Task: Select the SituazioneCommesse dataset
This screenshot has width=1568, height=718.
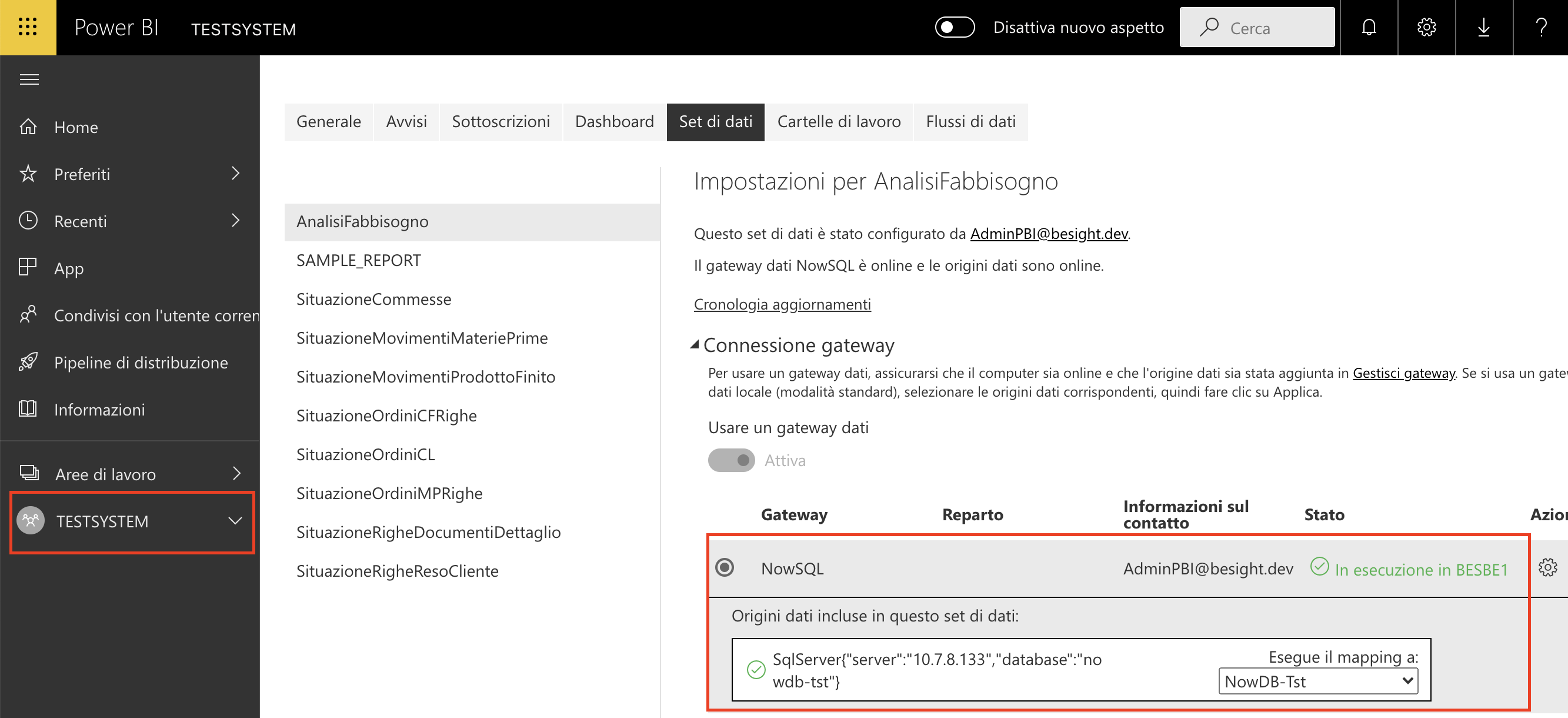Action: [373, 298]
